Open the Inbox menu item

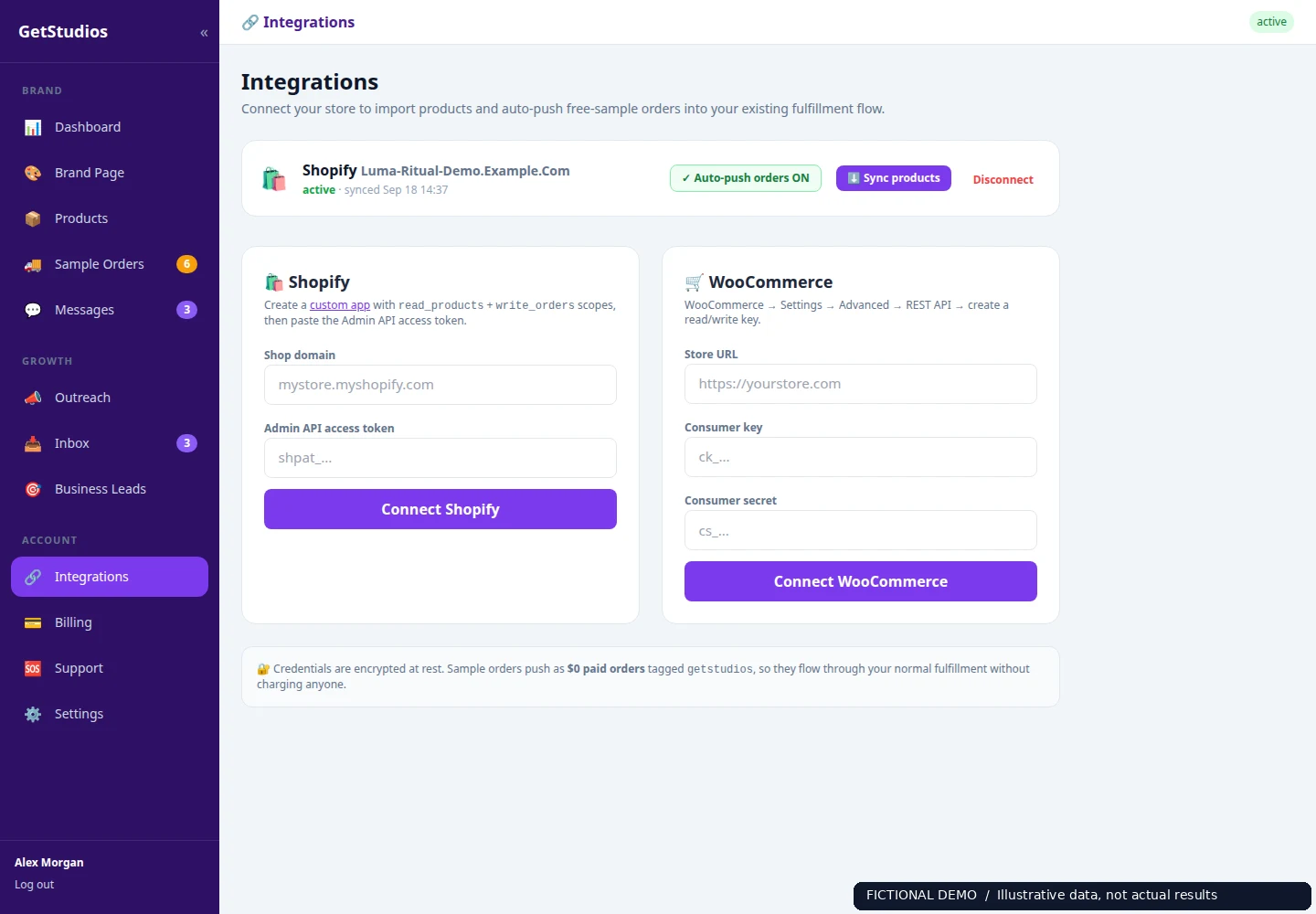110,443
